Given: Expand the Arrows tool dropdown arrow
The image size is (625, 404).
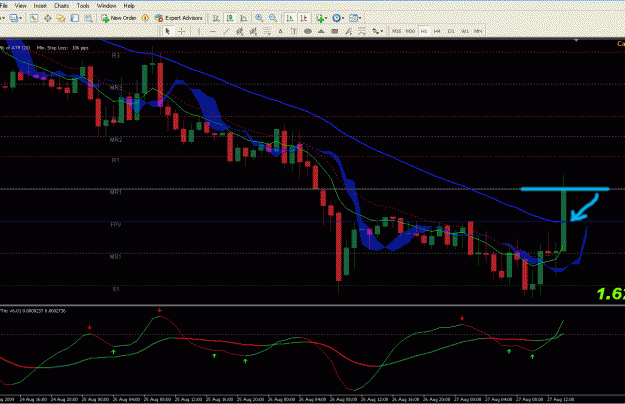Looking at the screenshot, I should click(382, 31).
